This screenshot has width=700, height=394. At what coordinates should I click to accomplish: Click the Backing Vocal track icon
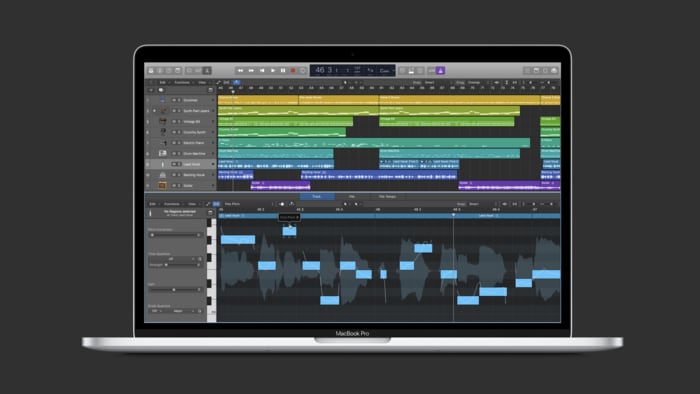(163, 175)
